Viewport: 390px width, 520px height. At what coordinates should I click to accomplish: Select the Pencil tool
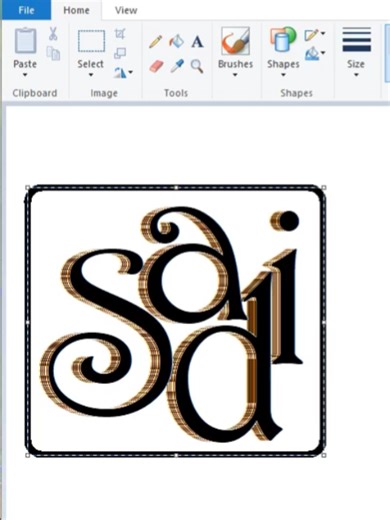click(x=155, y=42)
